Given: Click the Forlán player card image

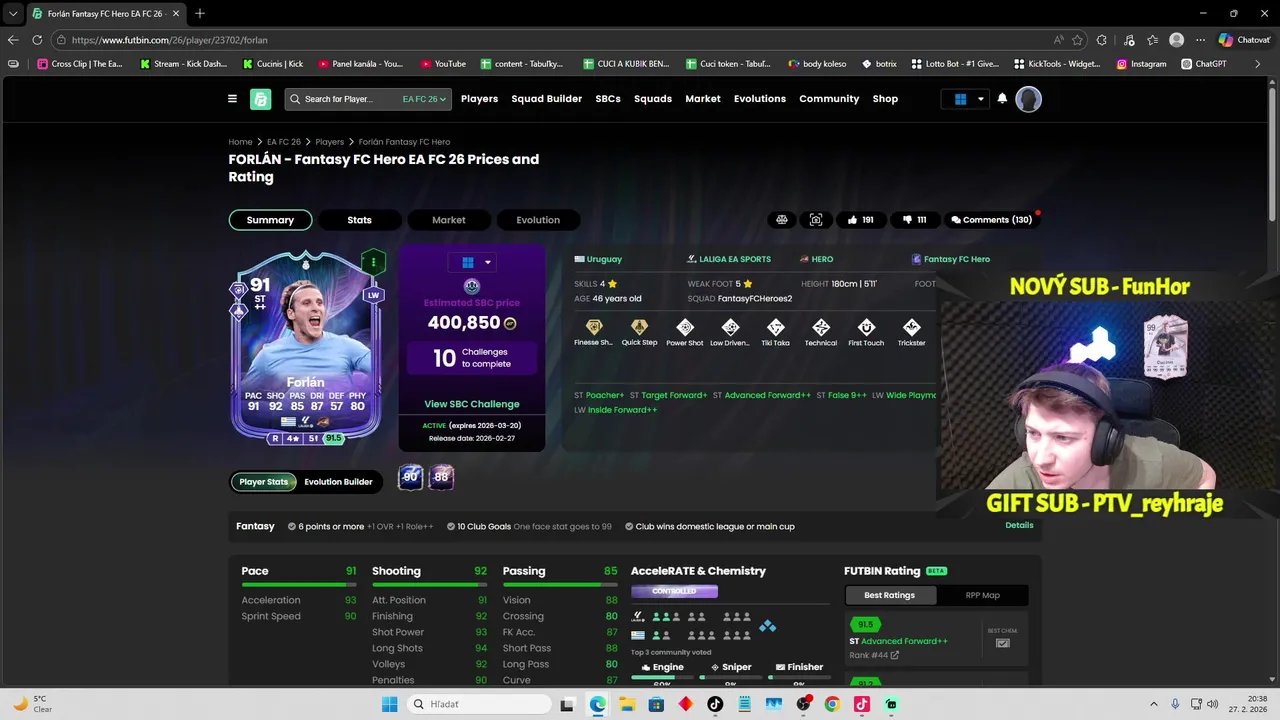Looking at the screenshot, I should [306, 345].
